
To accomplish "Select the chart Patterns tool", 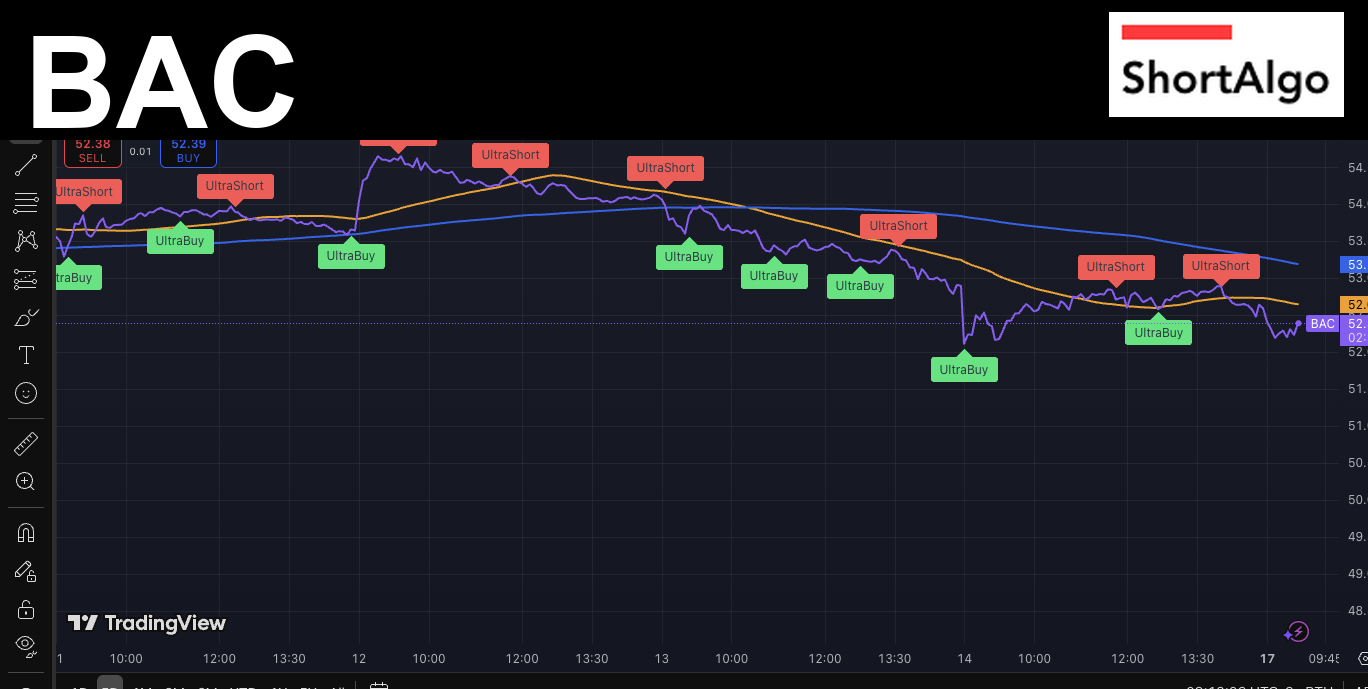I will pyautogui.click(x=26, y=241).
